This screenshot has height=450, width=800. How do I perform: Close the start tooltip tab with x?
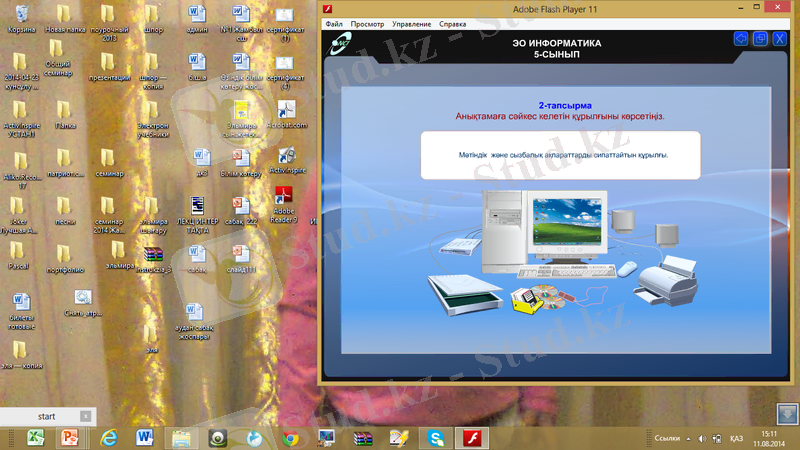pos(85,416)
